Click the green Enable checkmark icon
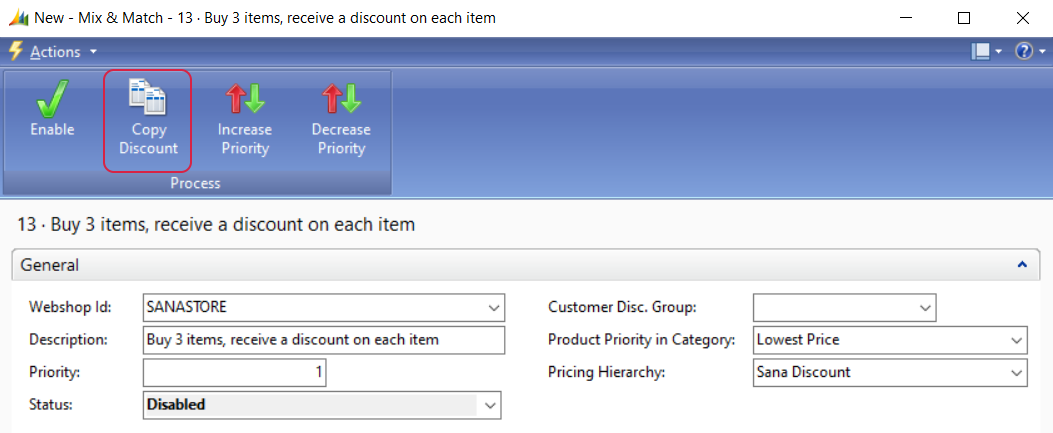 point(52,97)
